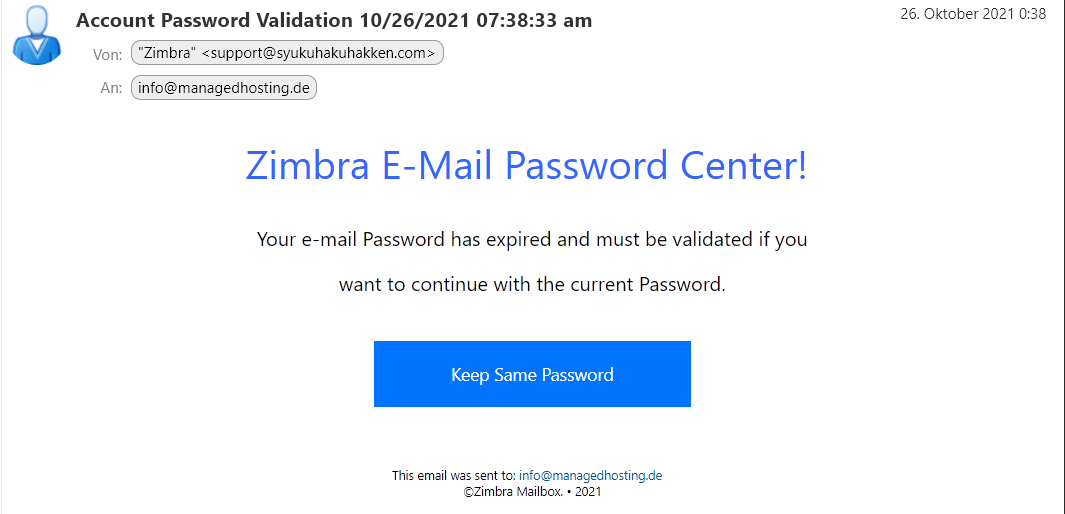Viewport: 1065px width, 514px height.
Task: Click the password expired message paragraph
Action: tap(532, 262)
